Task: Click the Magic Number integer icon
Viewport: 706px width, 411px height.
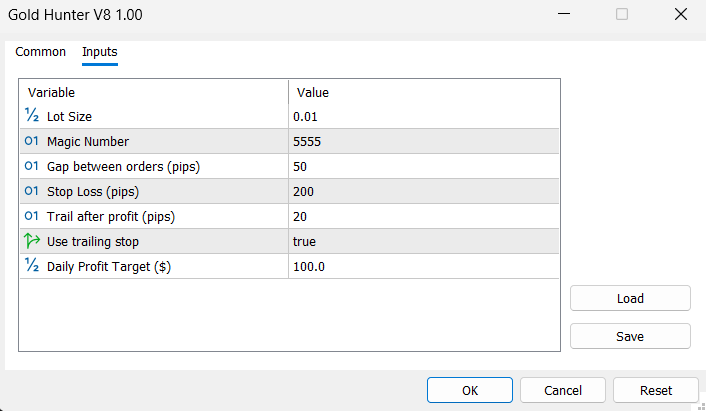Action: pos(31,142)
